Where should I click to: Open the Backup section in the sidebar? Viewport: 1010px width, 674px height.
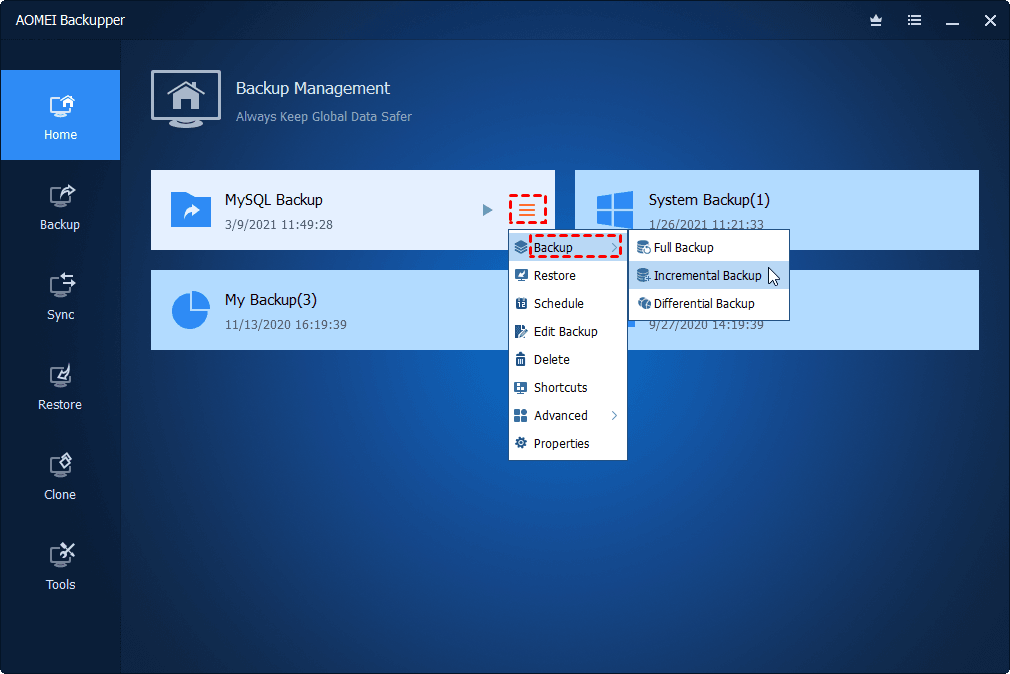click(61, 207)
